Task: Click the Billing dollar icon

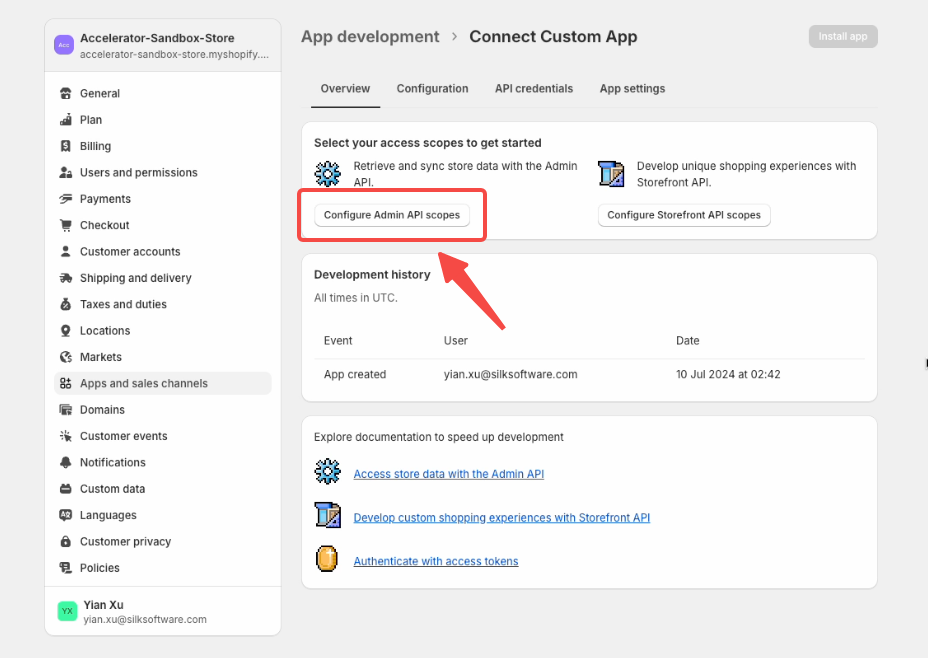Action: click(x=66, y=146)
